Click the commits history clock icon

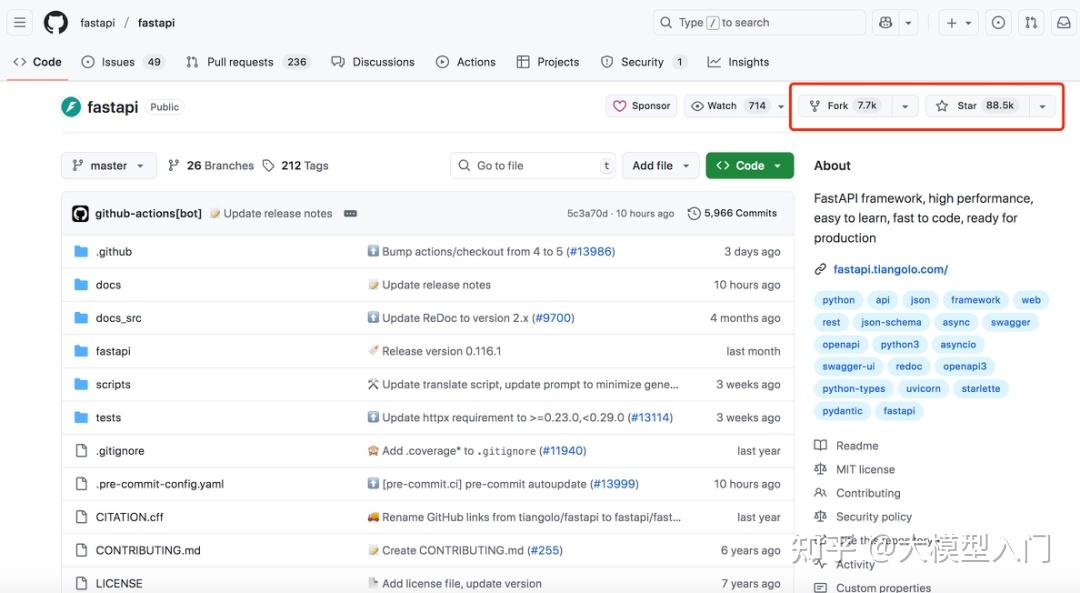(x=694, y=214)
